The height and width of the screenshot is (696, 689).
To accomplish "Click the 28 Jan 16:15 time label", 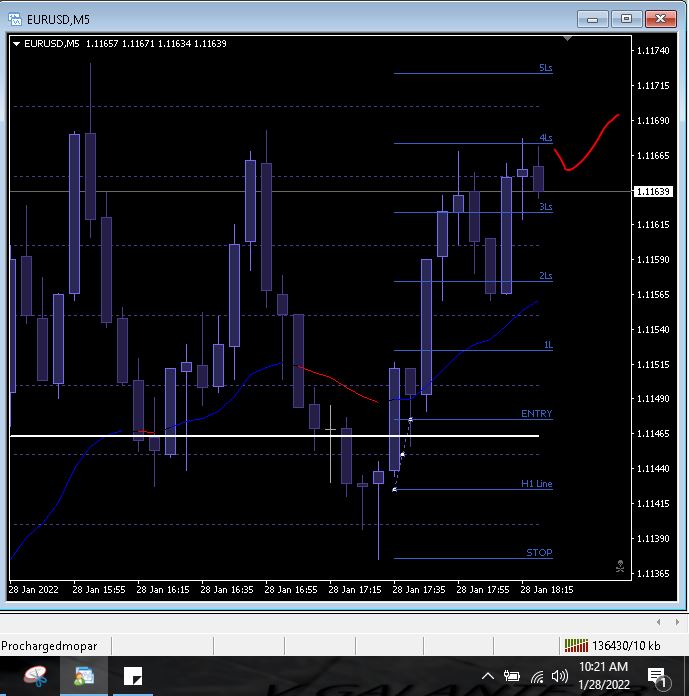I will pos(163,589).
